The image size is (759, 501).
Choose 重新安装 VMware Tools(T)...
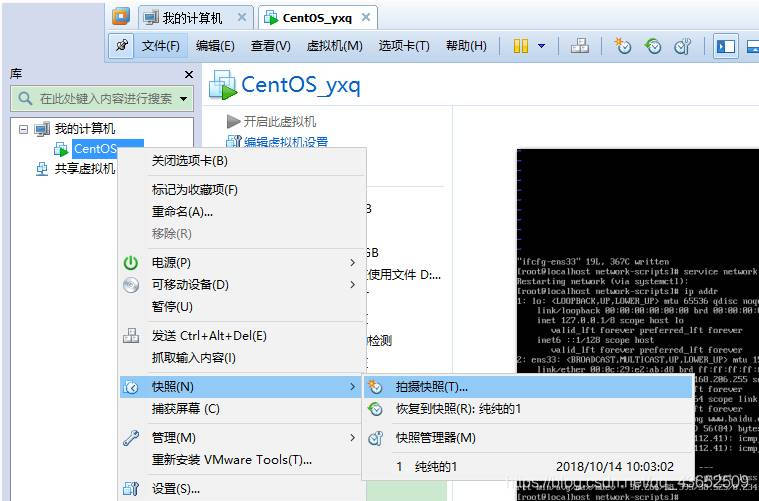click(242, 460)
